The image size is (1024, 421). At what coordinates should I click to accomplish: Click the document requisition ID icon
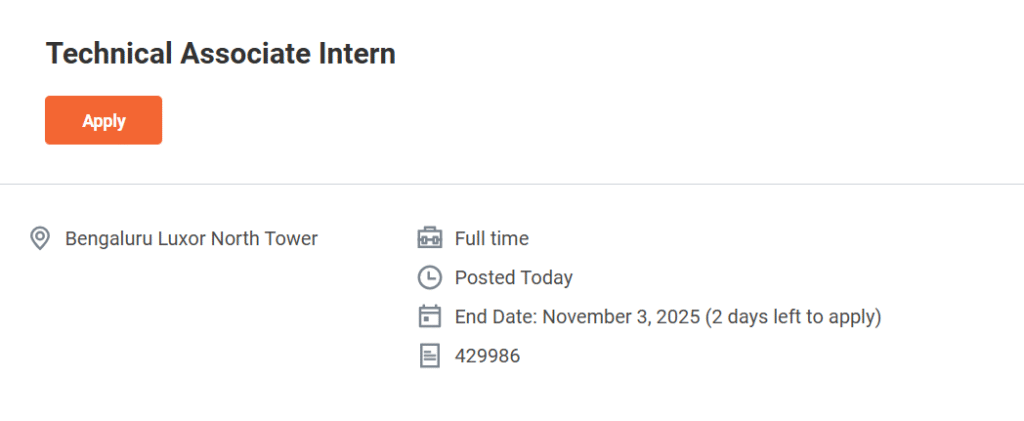[429, 355]
